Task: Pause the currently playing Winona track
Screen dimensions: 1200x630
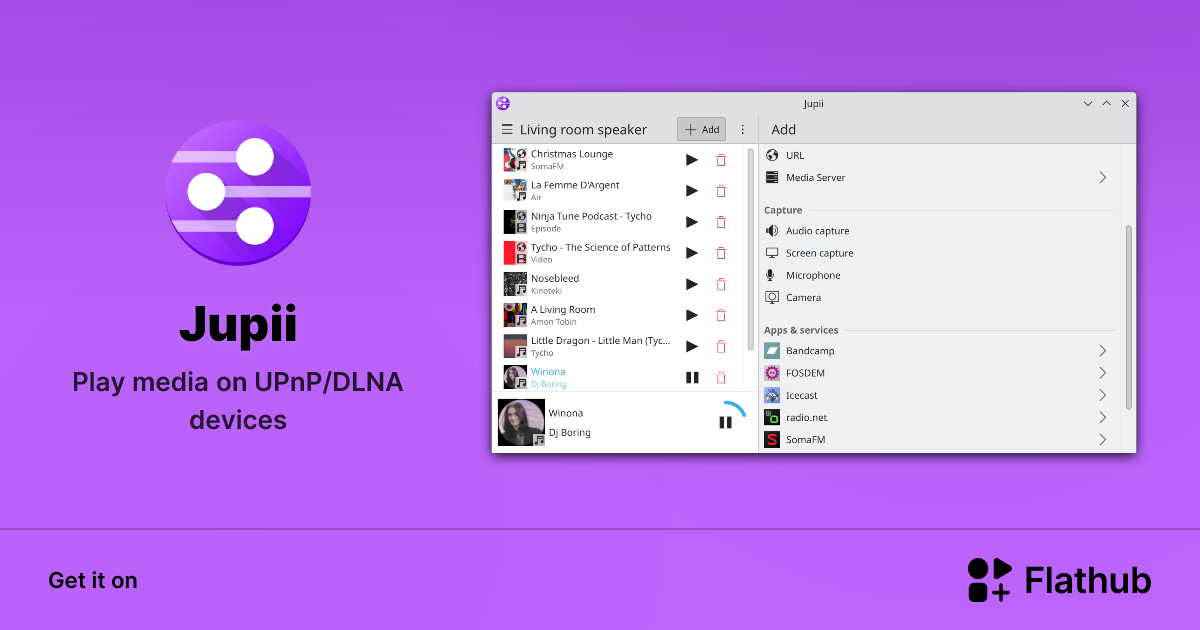Action: 691,377
